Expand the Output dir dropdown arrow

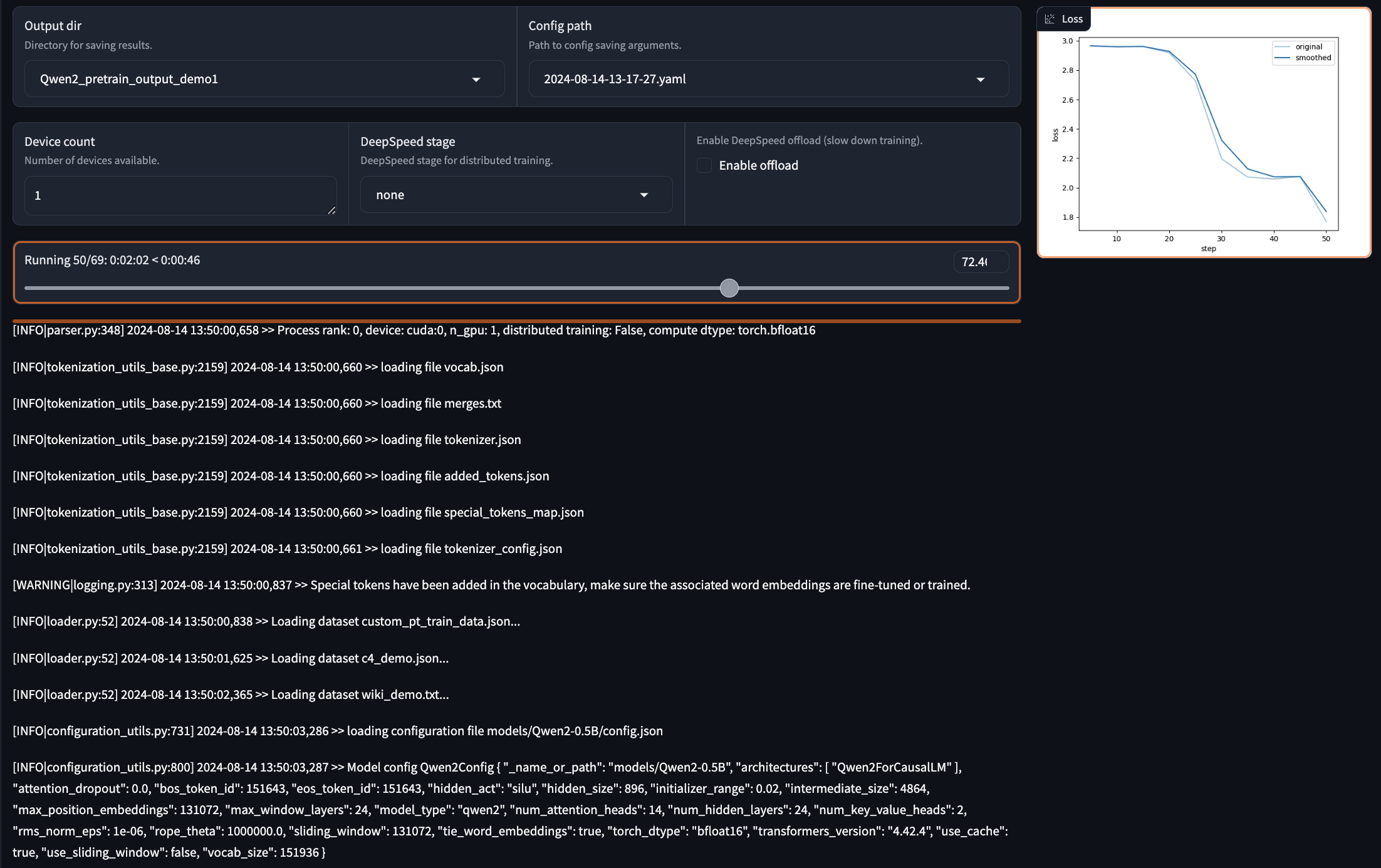click(x=476, y=80)
